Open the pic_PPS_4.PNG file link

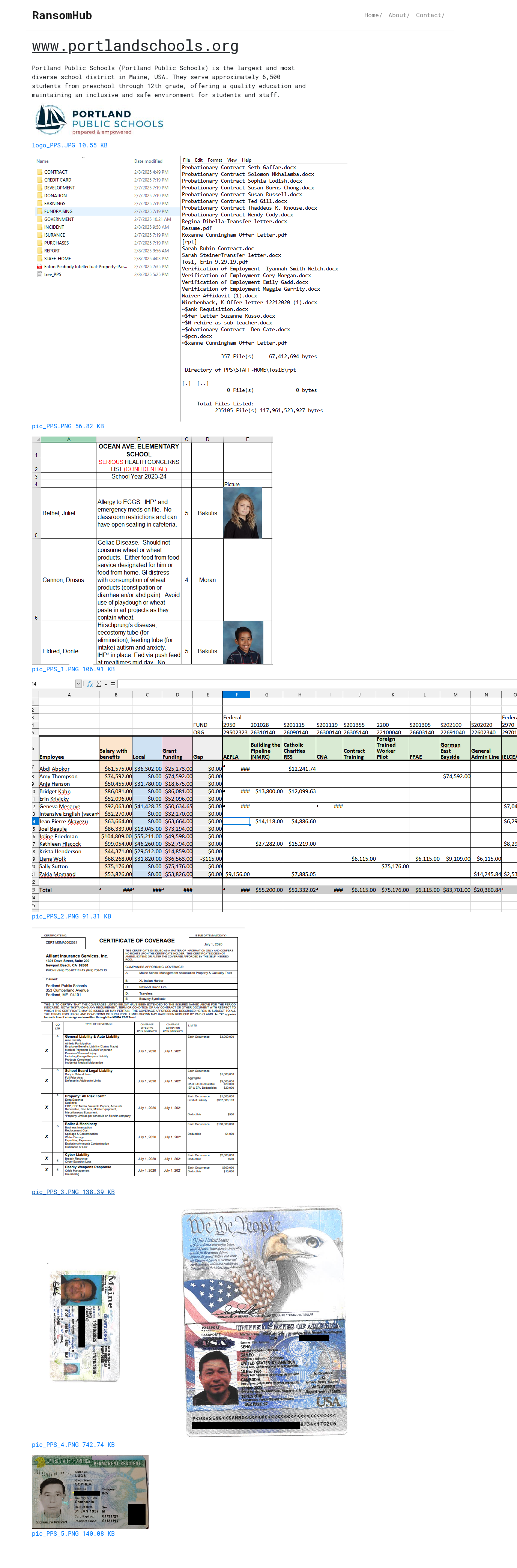coord(73,1445)
